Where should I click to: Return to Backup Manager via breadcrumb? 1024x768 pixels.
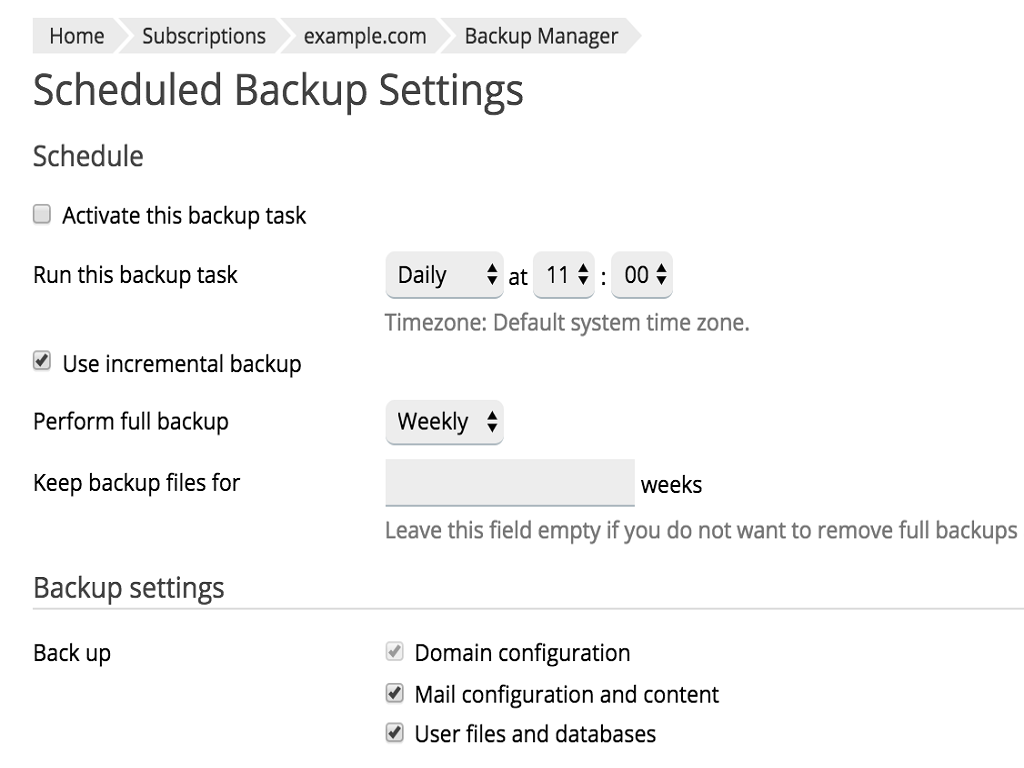pyautogui.click(x=540, y=36)
